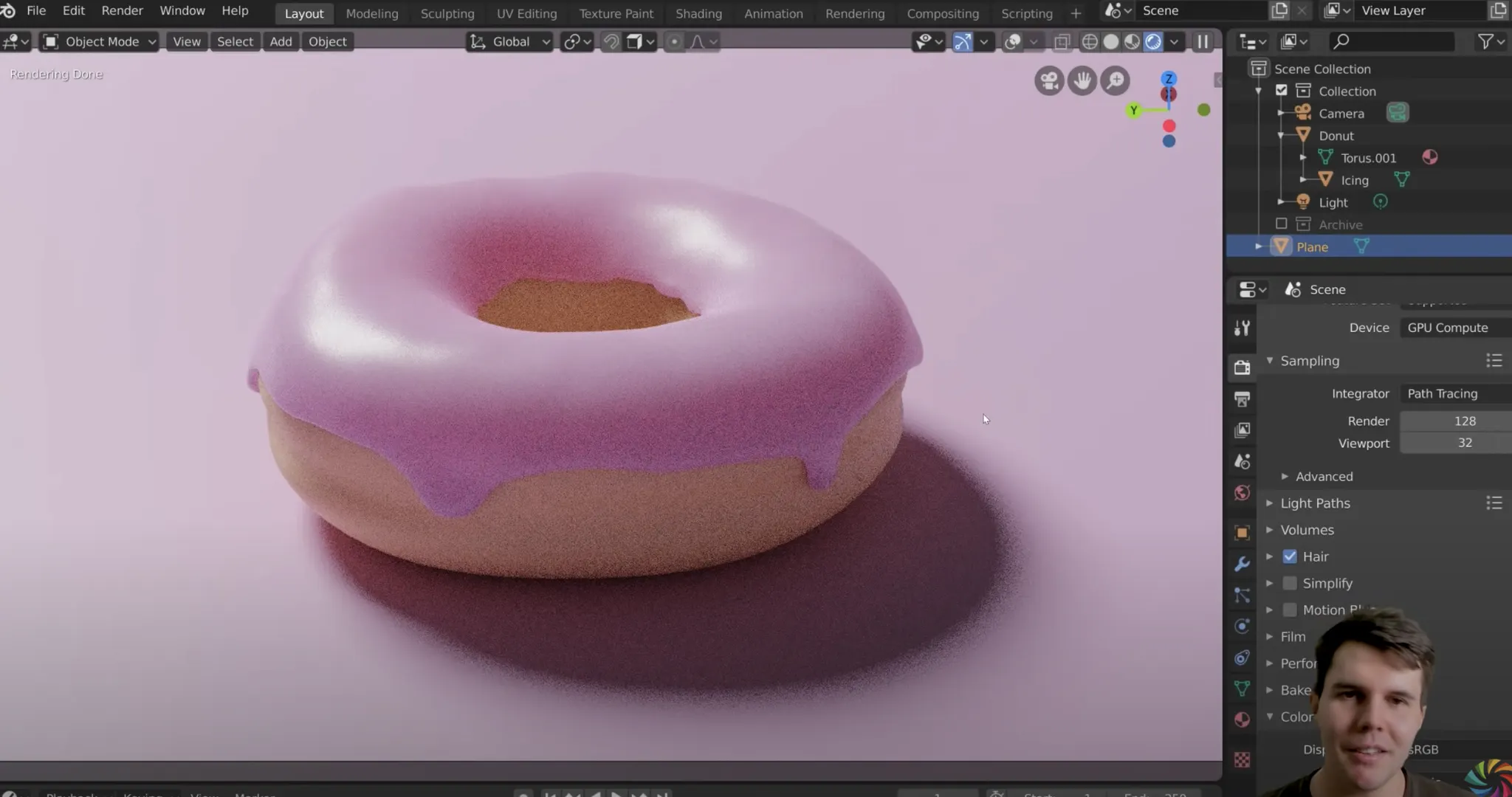Select wireframe viewport shading mode
Viewport: 1512px width, 797px height.
point(1090,42)
